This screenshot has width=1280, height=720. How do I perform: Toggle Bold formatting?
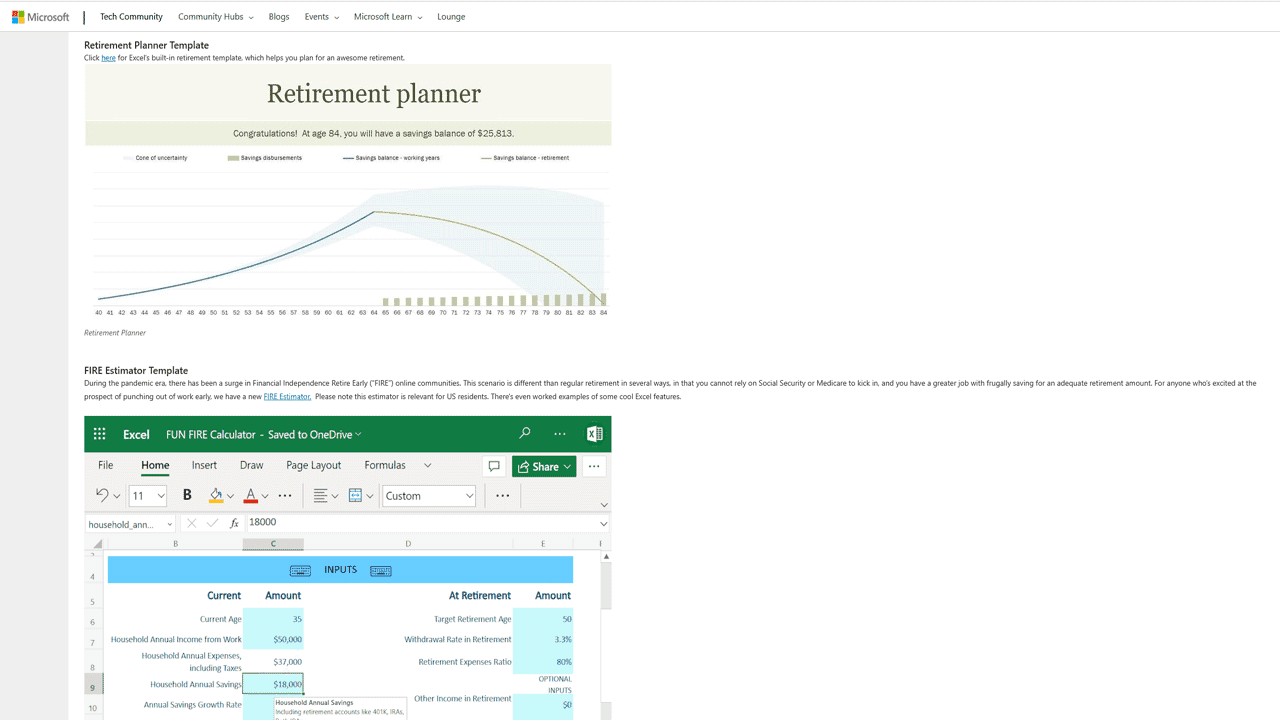pyautogui.click(x=187, y=495)
